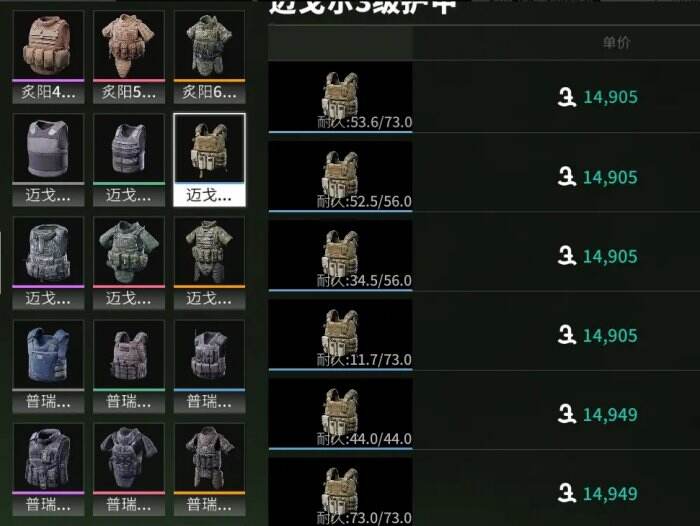Pick the blue-bordered 普瑞 vest
This screenshot has width=700, height=526.
pyautogui.click(x=209, y=367)
